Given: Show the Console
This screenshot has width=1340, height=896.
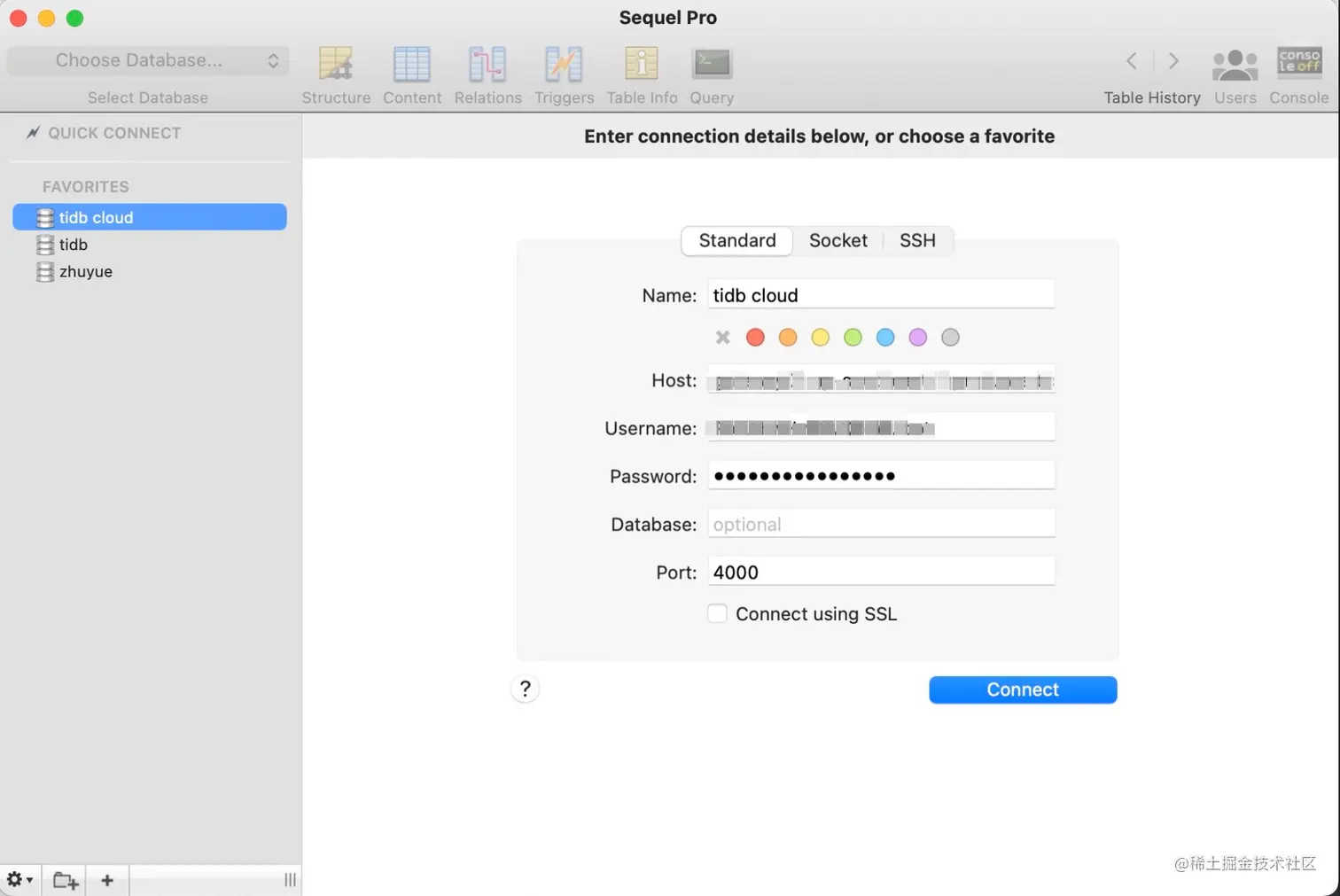Looking at the screenshot, I should click(x=1299, y=75).
